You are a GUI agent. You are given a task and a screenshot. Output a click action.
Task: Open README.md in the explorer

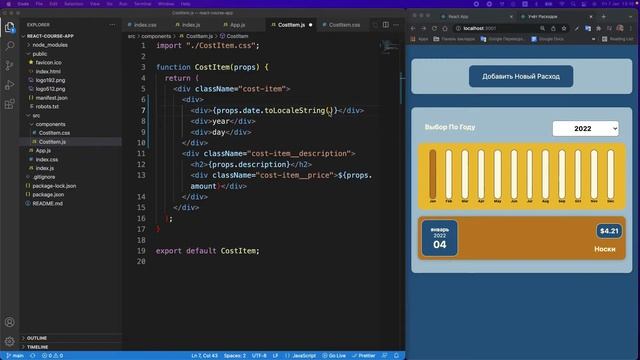point(47,204)
